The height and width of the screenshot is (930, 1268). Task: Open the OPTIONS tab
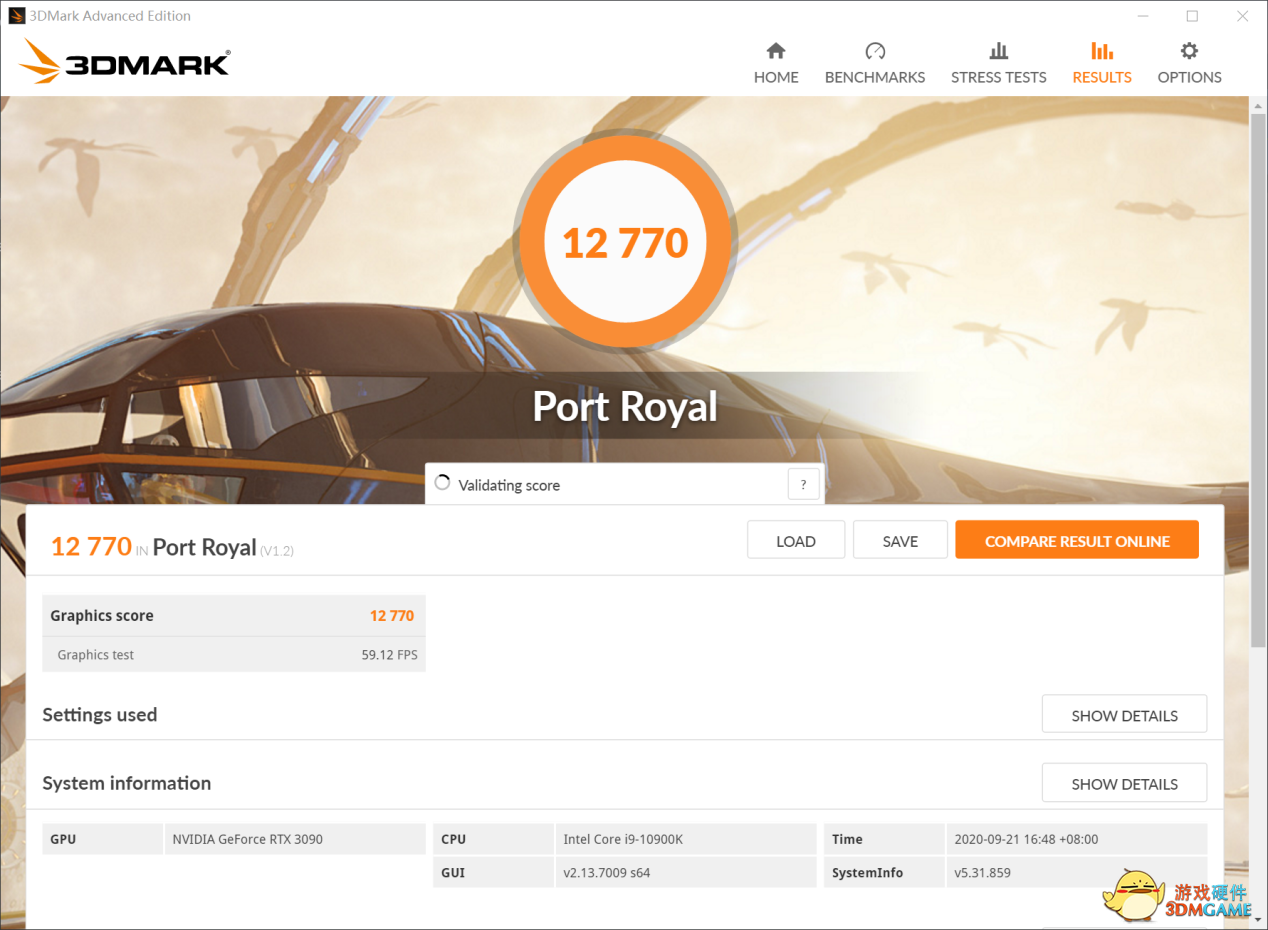1189,63
